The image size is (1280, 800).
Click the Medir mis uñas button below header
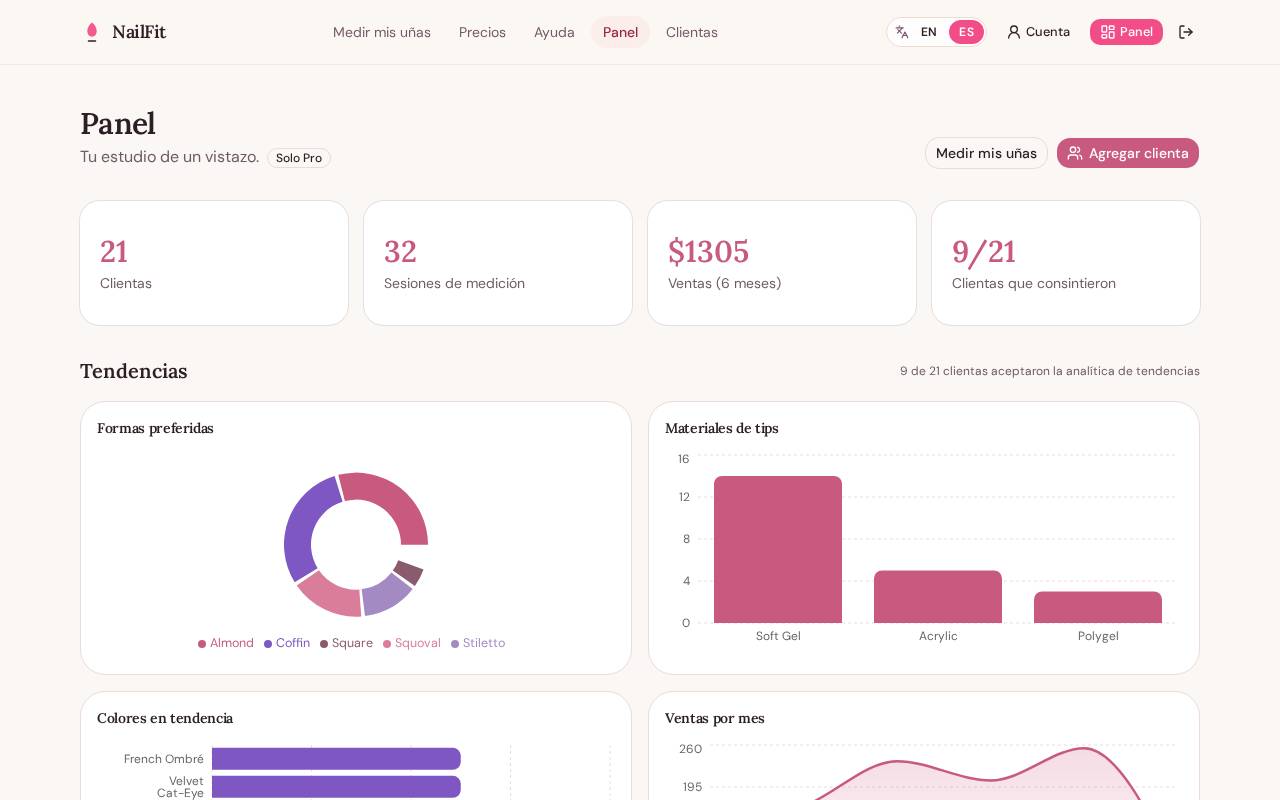[x=986, y=153]
